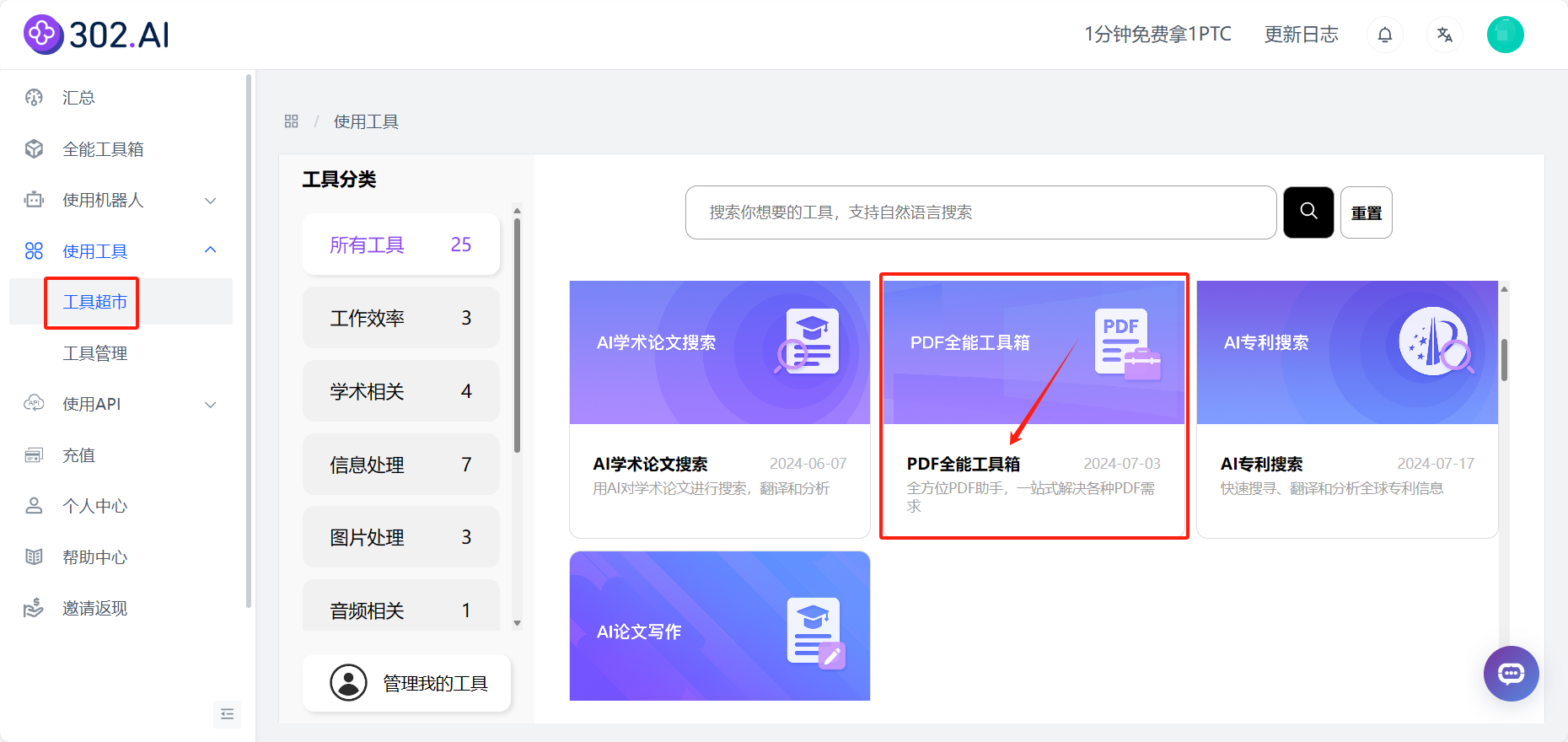Viewport: 1568px width, 742px height.
Task: Click the 2024-07-03 date text
Action: coord(1122,464)
